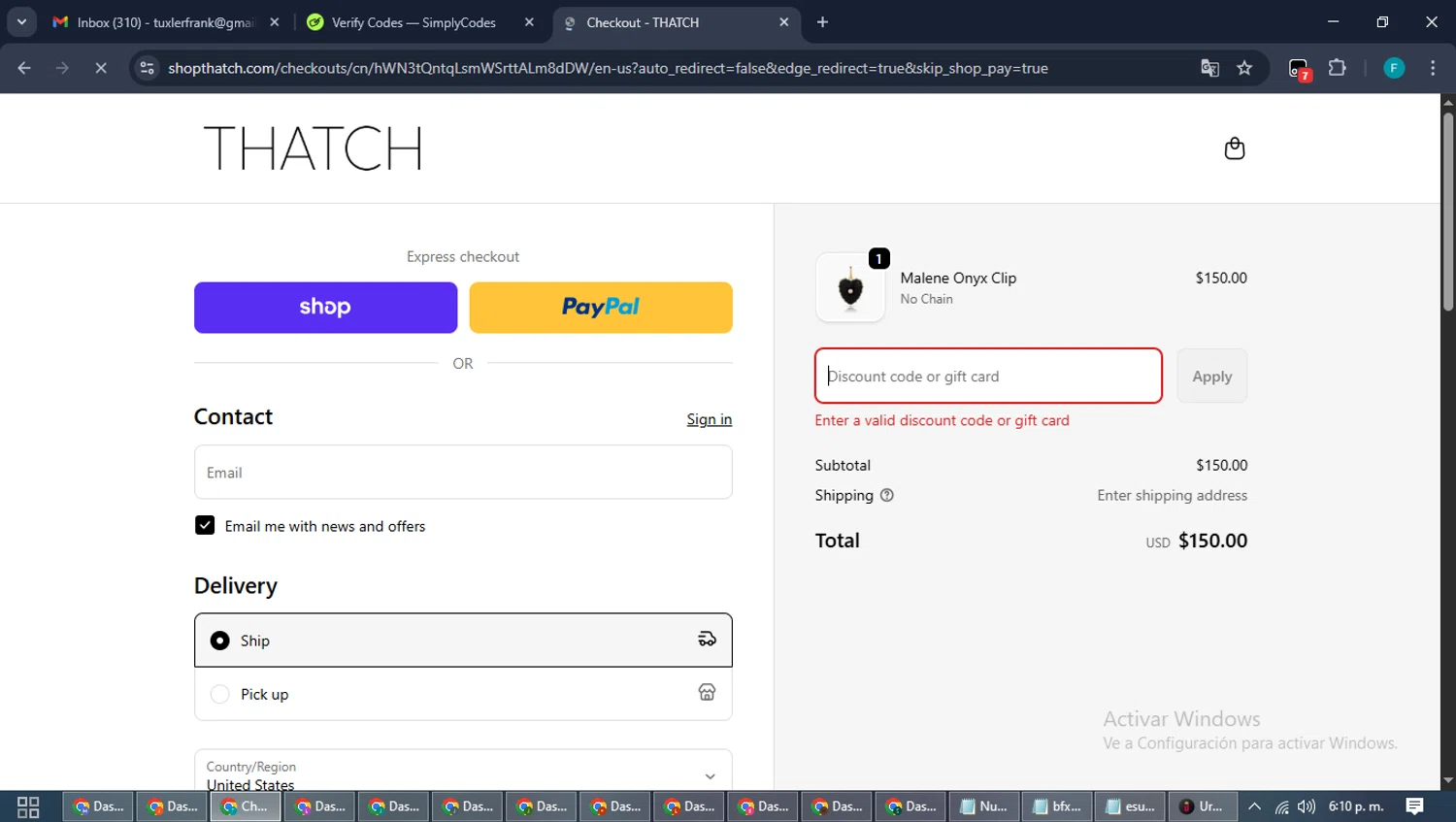Click the Apply discount button
Screen dimensions: 1456x822
pyautogui.click(x=1212, y=376)
